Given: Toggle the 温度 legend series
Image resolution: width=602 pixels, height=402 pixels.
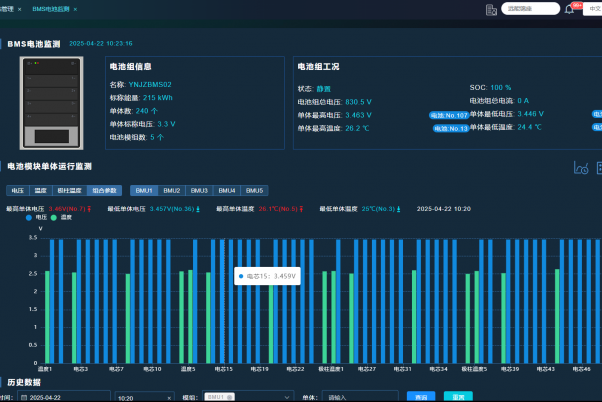Looking at the screenshot, I should coord(60,217).
